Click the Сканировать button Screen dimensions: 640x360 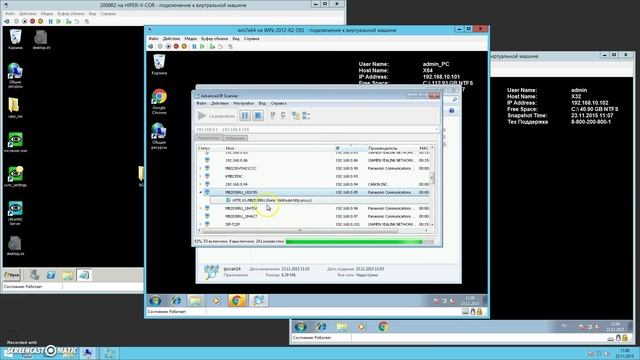217,116
